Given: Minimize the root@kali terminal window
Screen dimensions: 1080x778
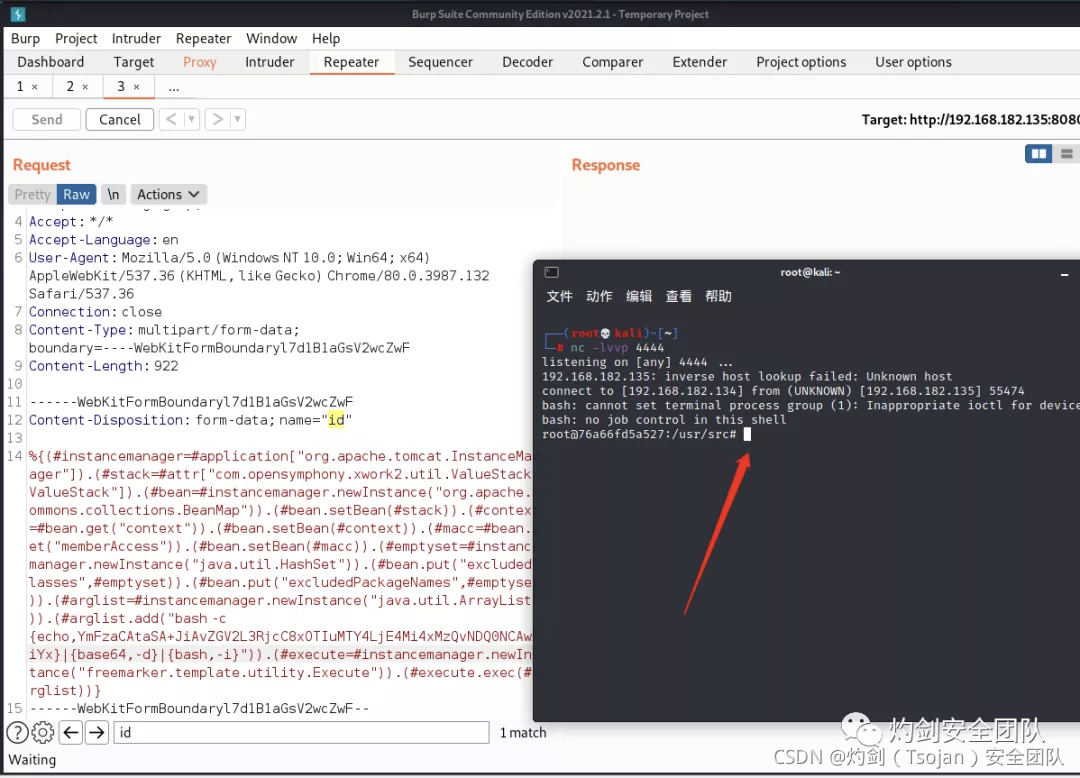Looking at the screenshot, I should 1064,274.
